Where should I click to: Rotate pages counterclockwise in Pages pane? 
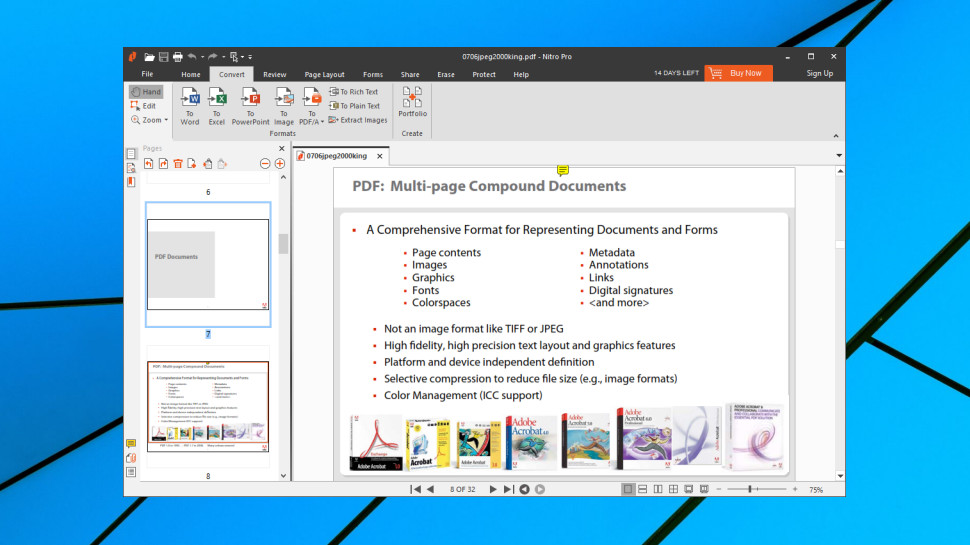[x=148, y=164]
